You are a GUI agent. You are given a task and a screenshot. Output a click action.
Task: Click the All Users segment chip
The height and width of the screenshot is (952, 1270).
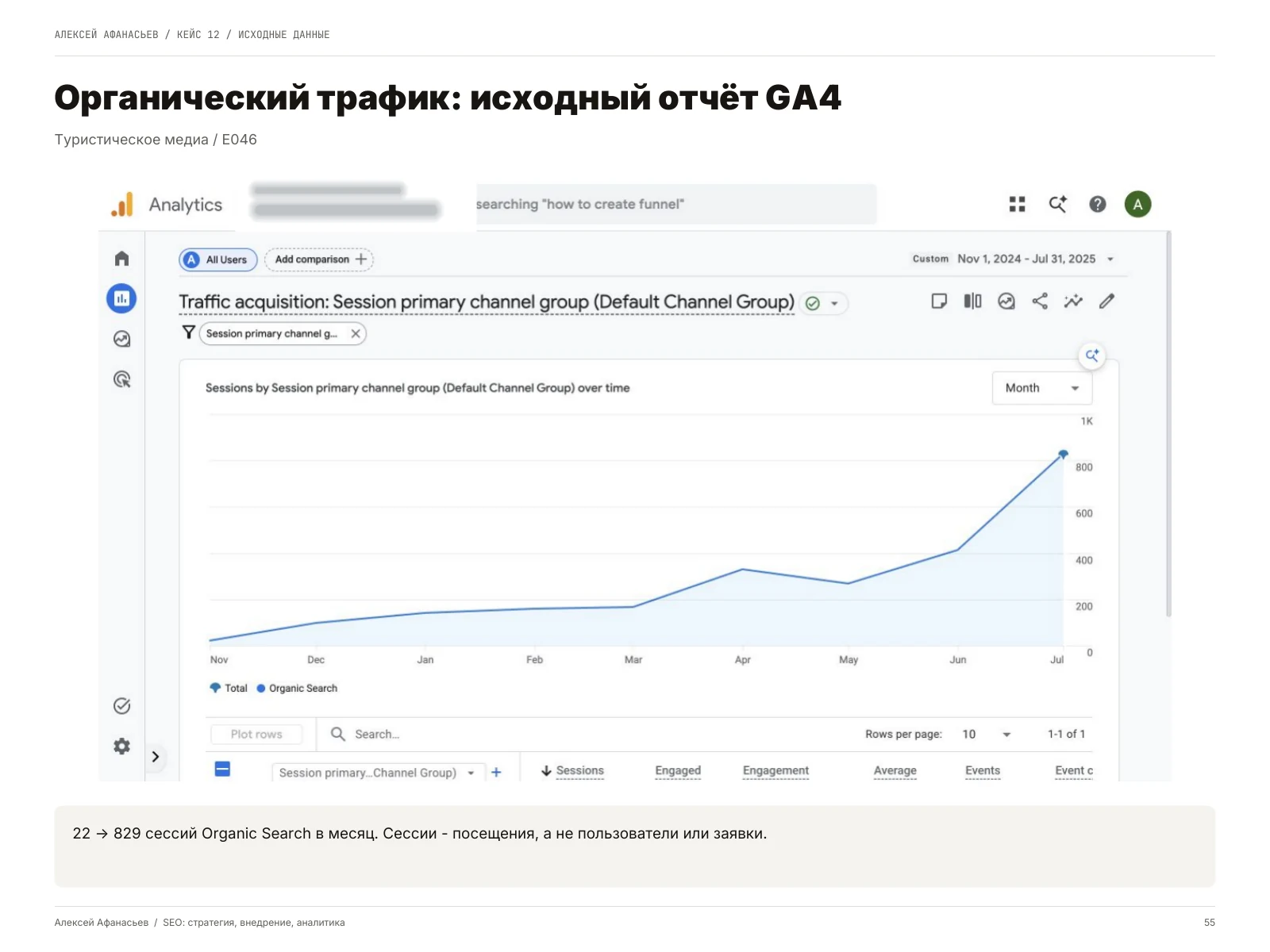pos(218,259)
